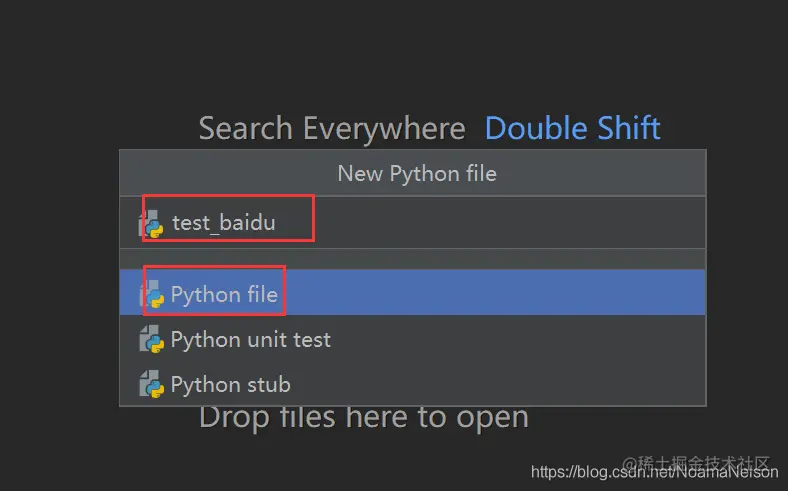Screen dimensions: 788x491
Task: Click the Python stub icon
Action: (151, 384)
